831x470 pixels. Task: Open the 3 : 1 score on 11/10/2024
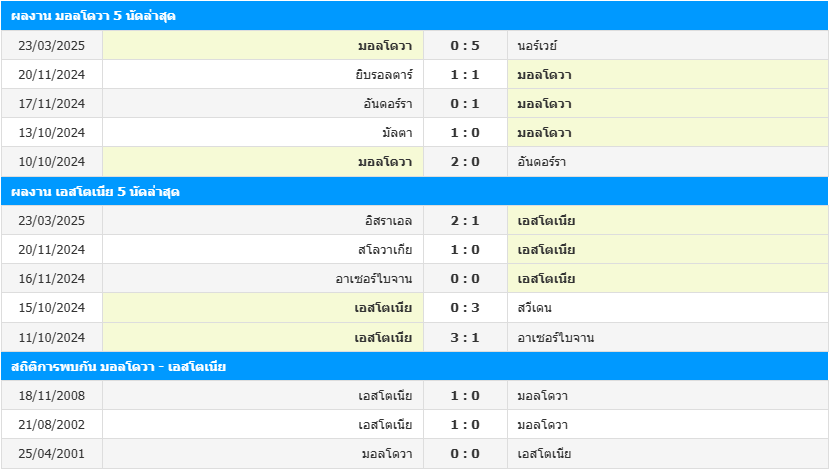465,338
